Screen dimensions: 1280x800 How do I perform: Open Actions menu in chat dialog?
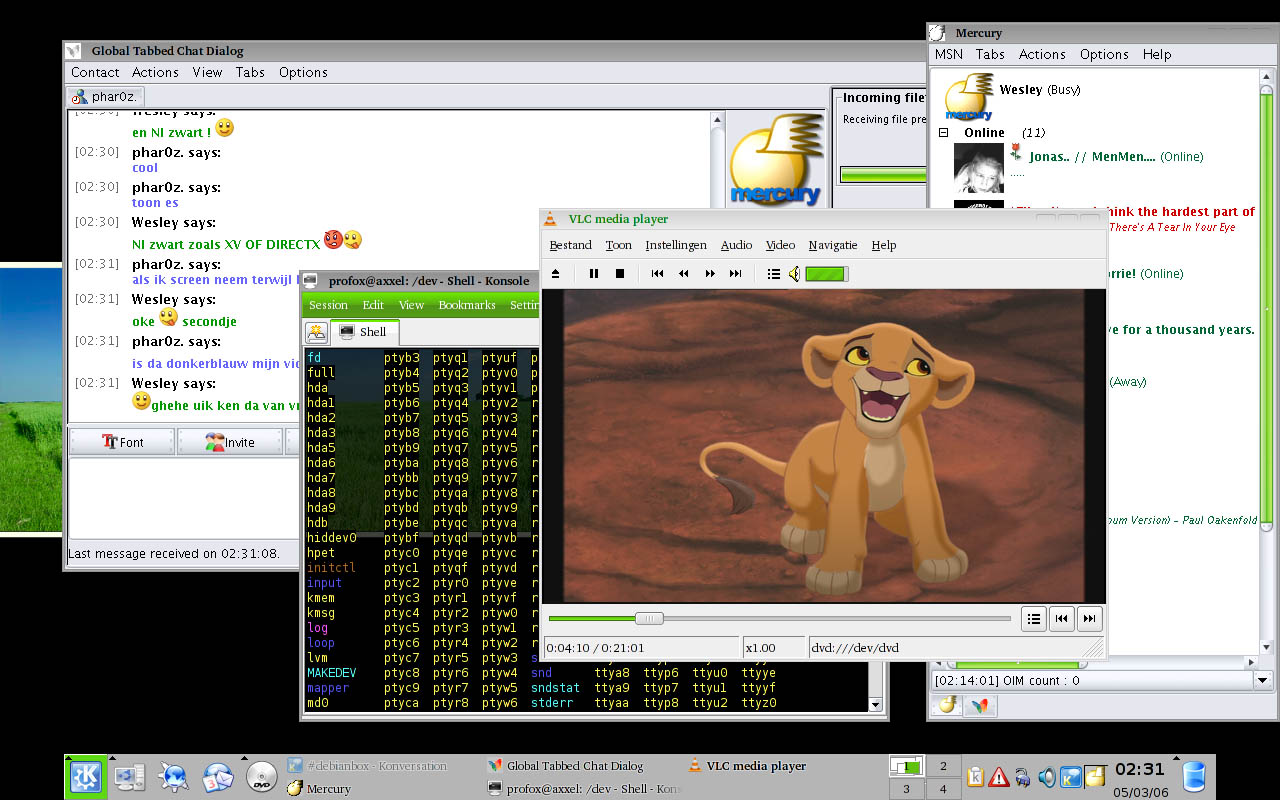click(x=155, y=72)
